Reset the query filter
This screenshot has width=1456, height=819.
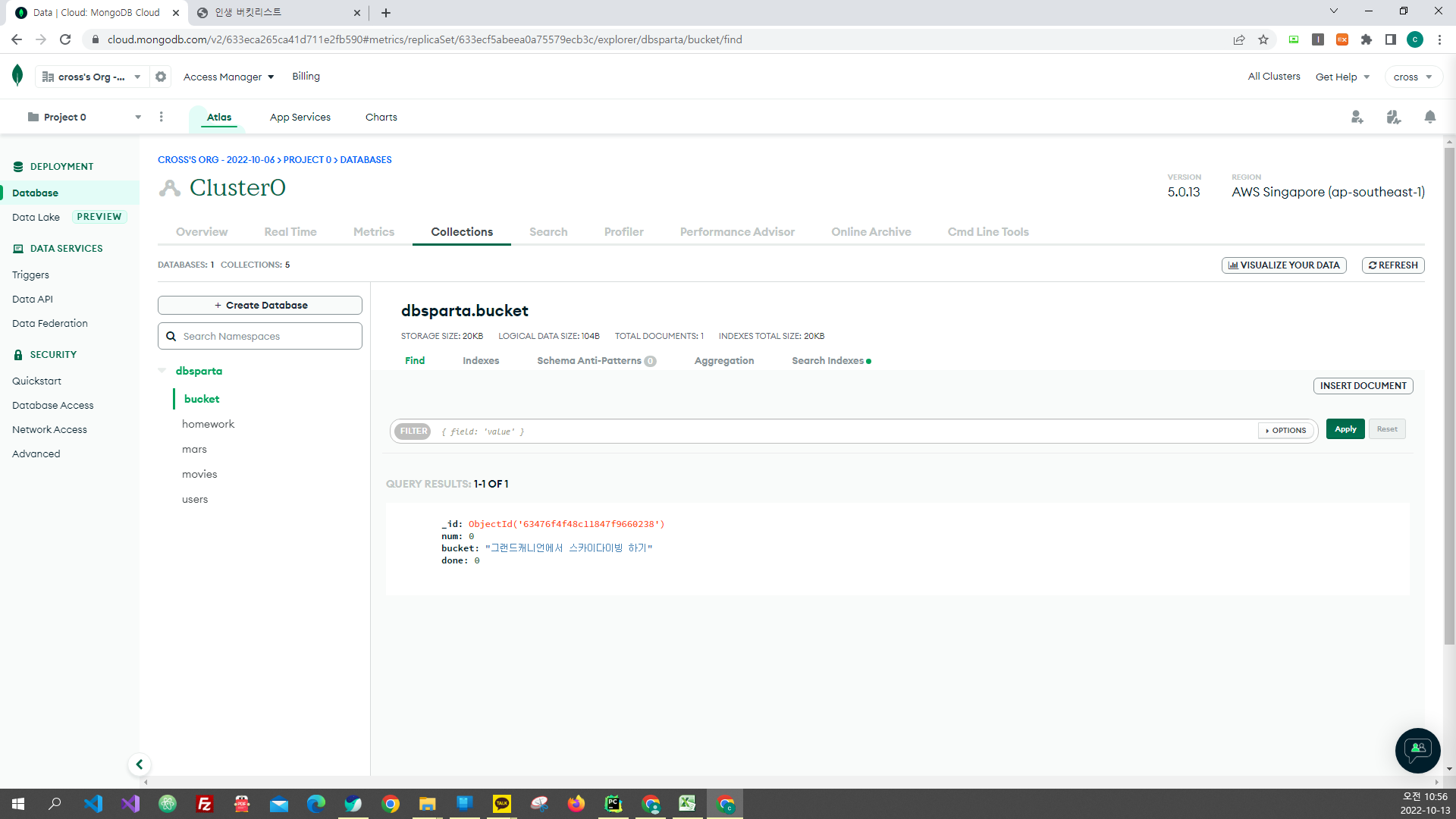pos(1387,429)
